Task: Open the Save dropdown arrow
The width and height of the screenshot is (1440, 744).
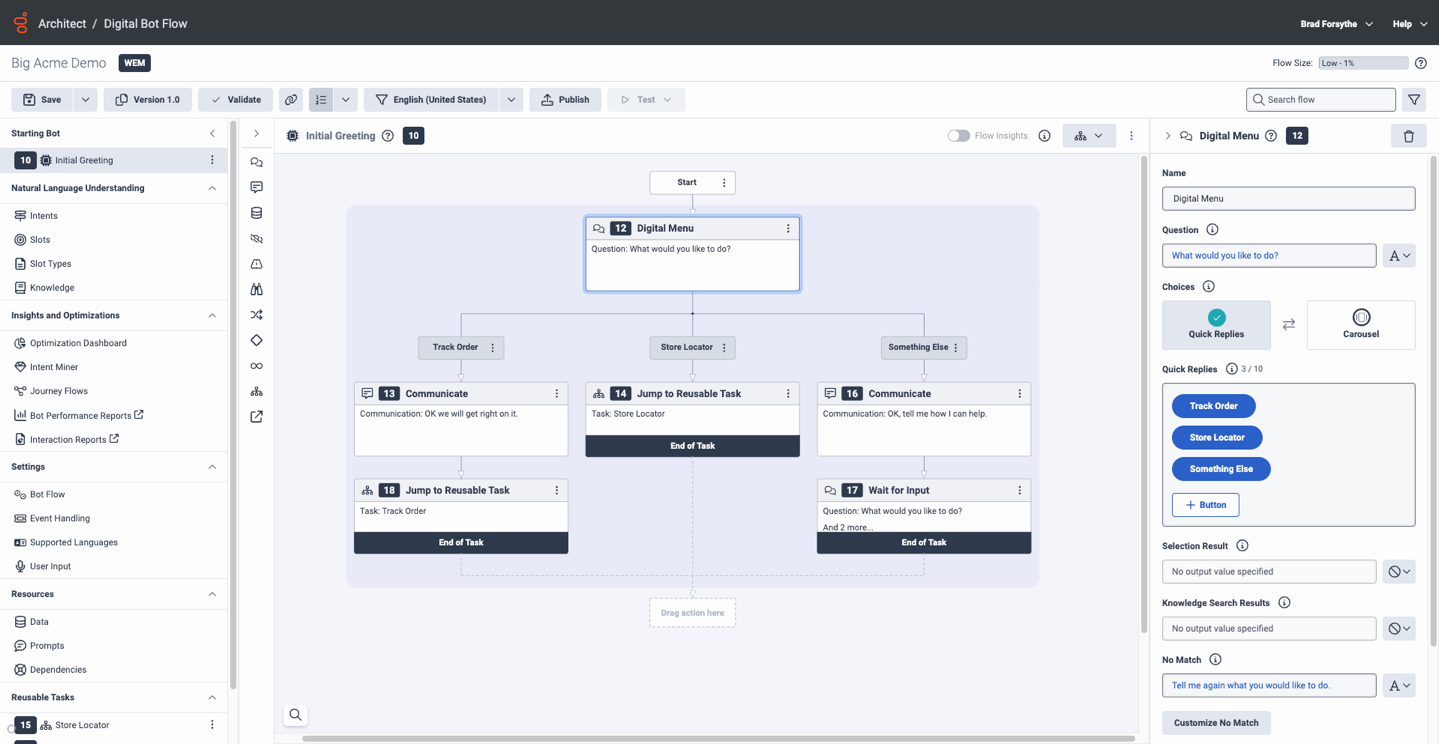Action: [x=85, y=100]
